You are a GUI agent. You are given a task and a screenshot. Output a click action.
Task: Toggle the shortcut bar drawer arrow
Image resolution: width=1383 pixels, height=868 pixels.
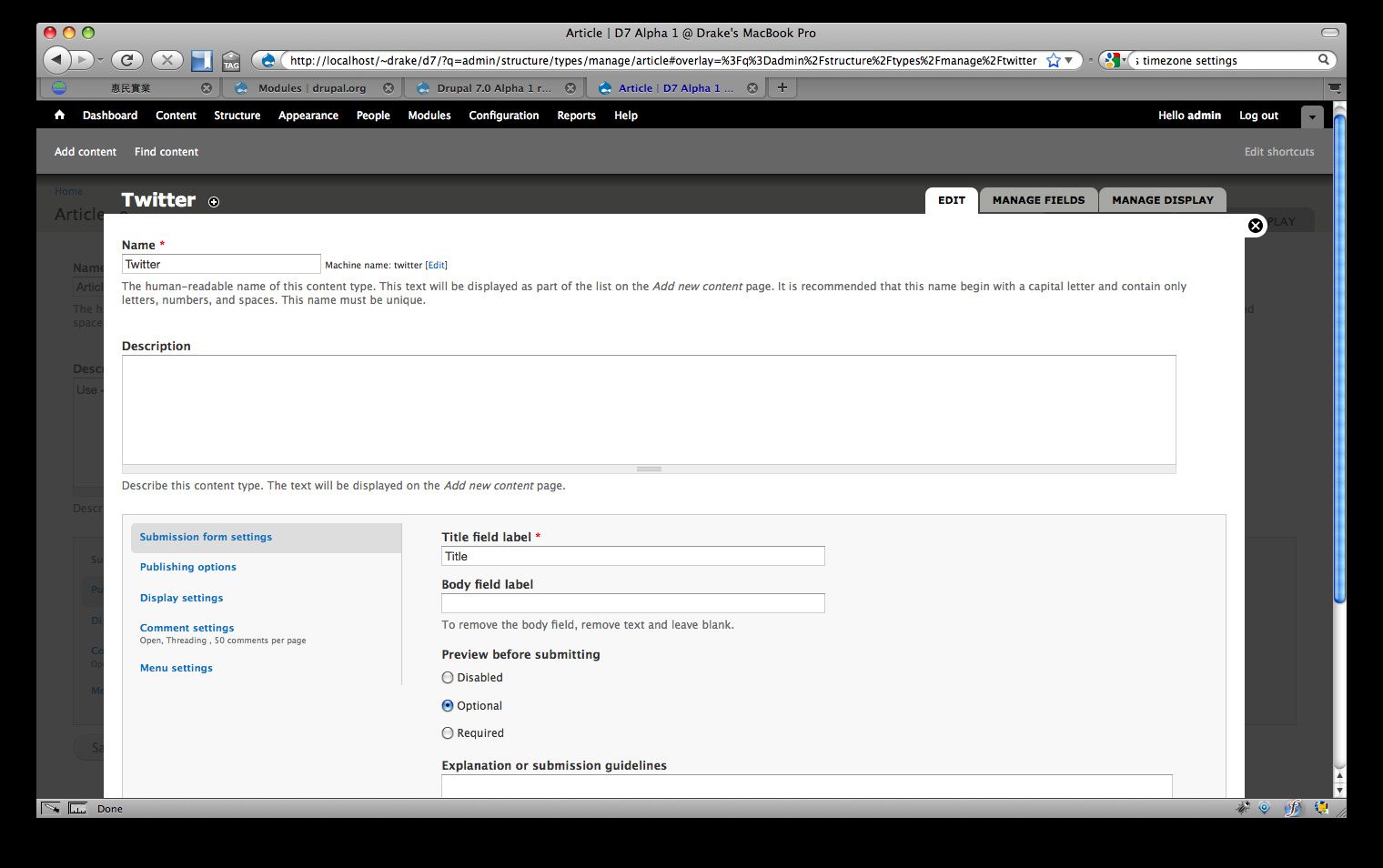tap(1312, 116)
